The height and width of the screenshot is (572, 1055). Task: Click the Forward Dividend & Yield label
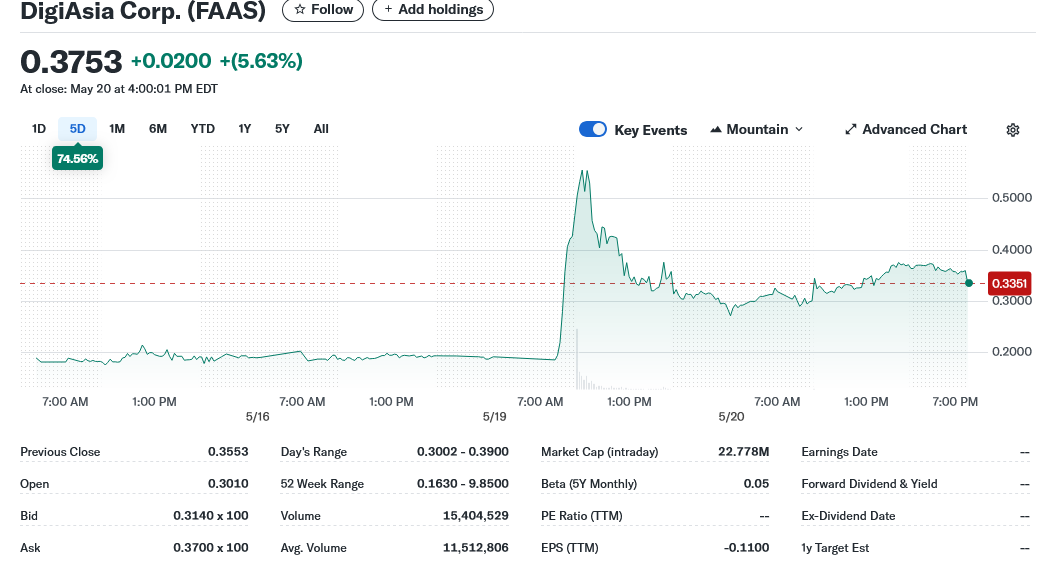(x=869, y=484)
